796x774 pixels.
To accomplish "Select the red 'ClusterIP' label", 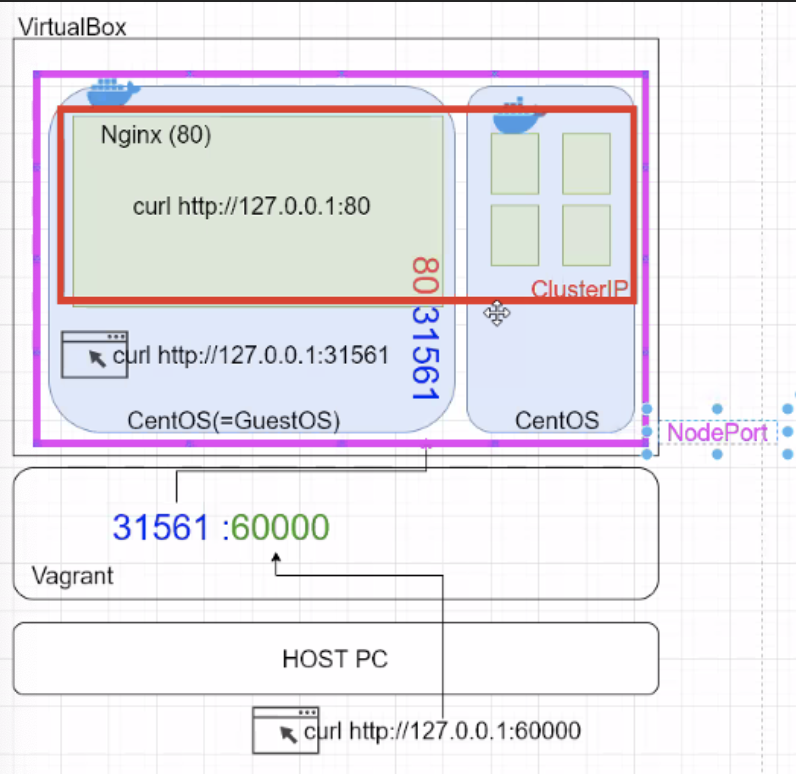I will (579, 289).
